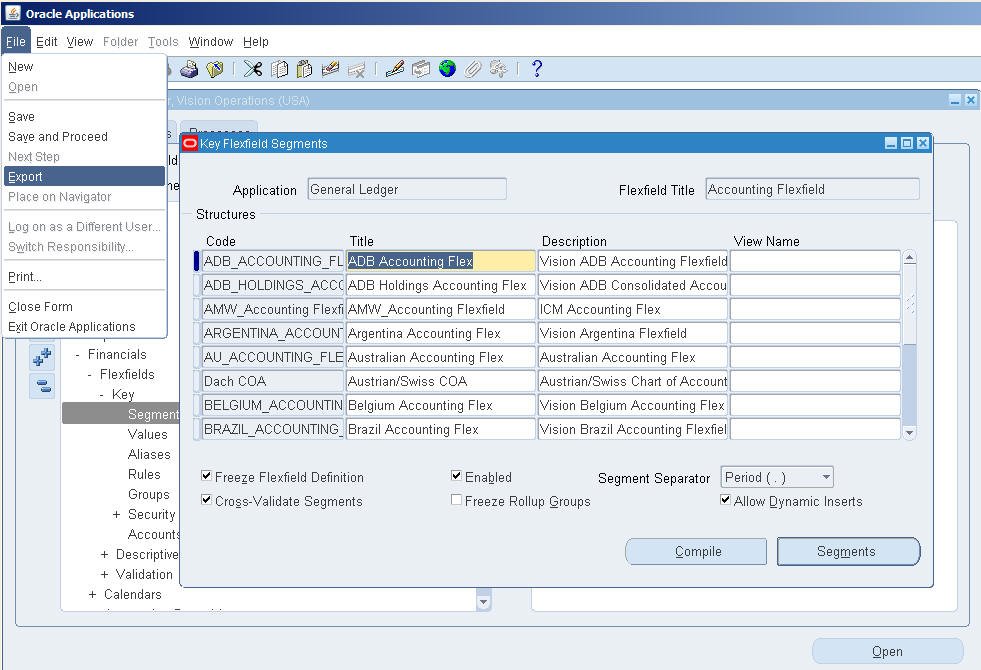Check the Freeze Rollup Groups checkbox
Viewport: 981px width, 670px height.
click(x=457, y=500)
